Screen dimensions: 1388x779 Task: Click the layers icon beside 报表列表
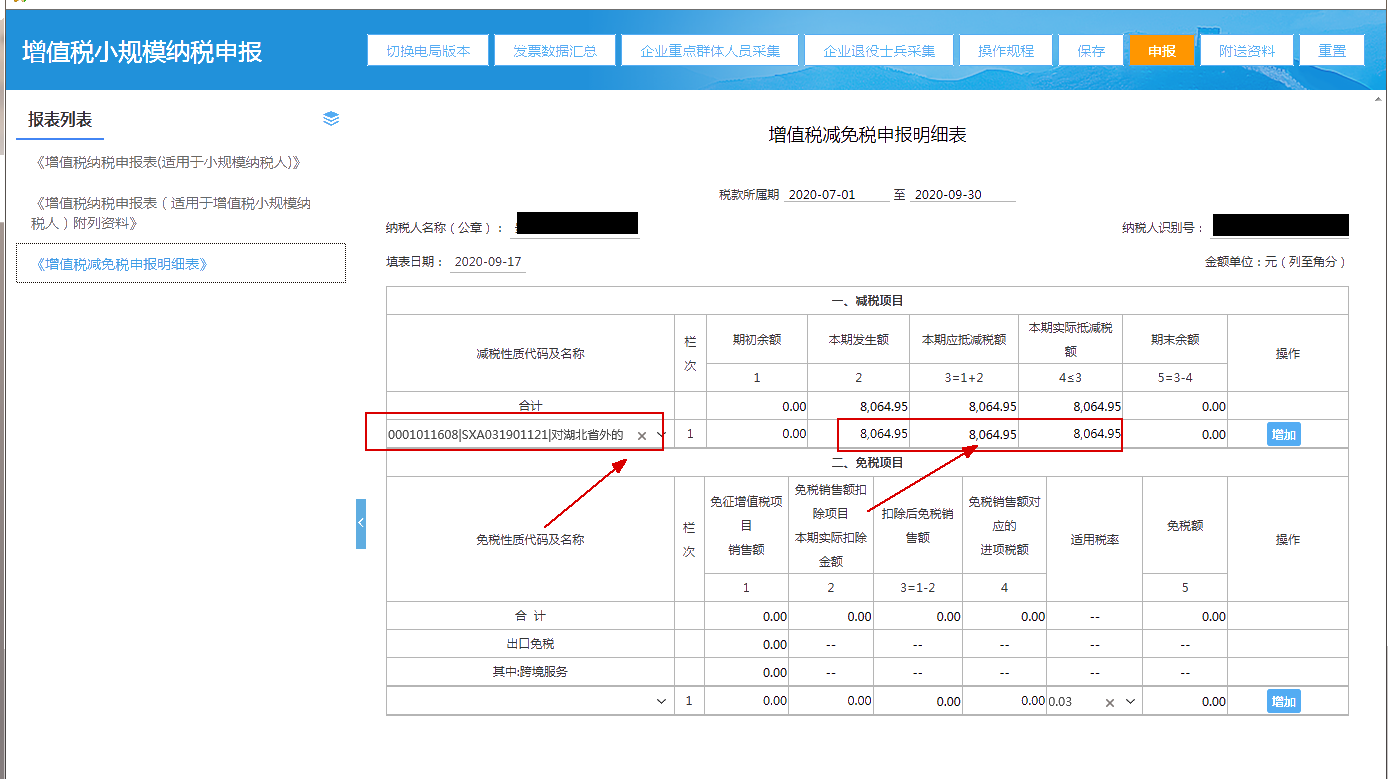pos(331,118)
